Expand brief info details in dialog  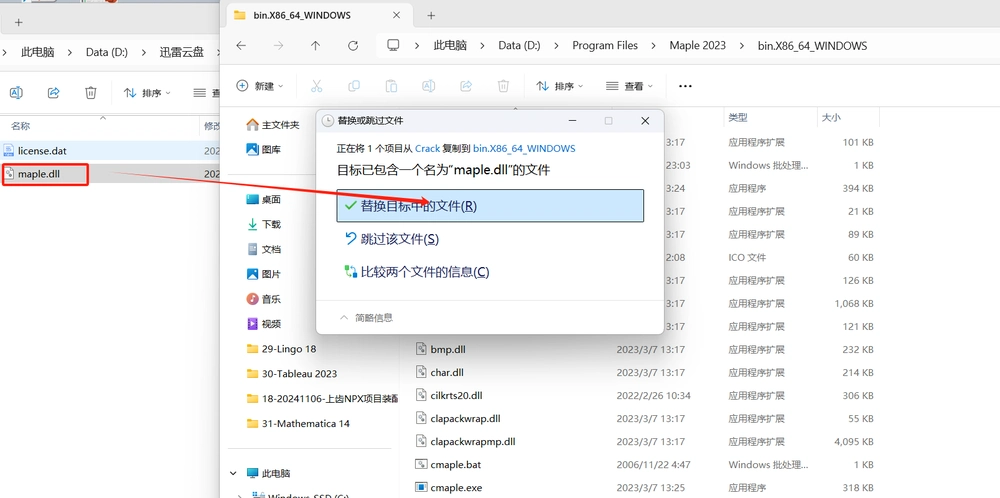pos(366,318)
